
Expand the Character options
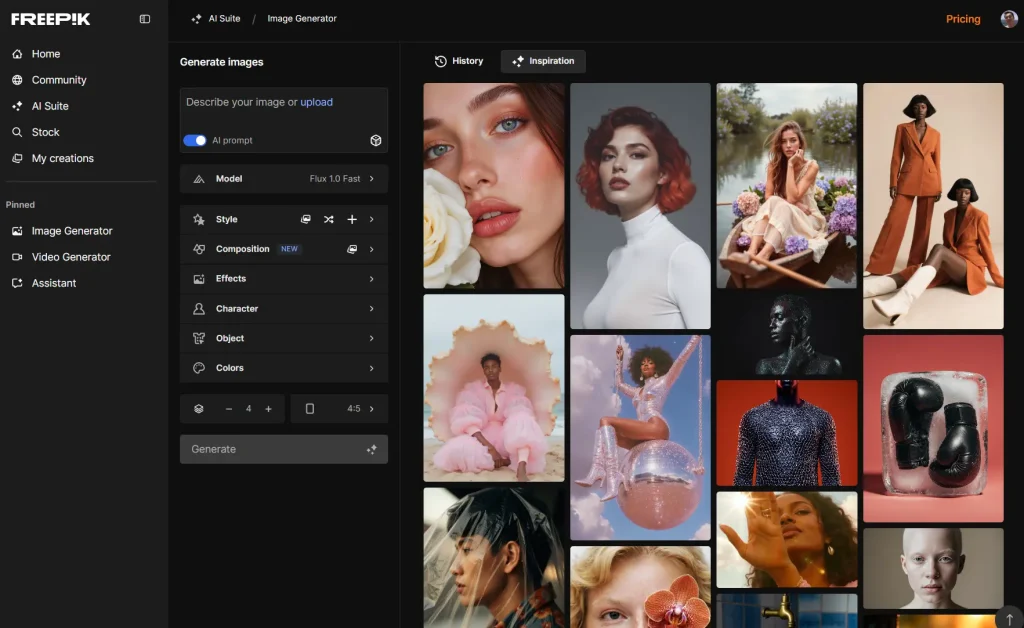pyautogui.click(x=284, y=309)
